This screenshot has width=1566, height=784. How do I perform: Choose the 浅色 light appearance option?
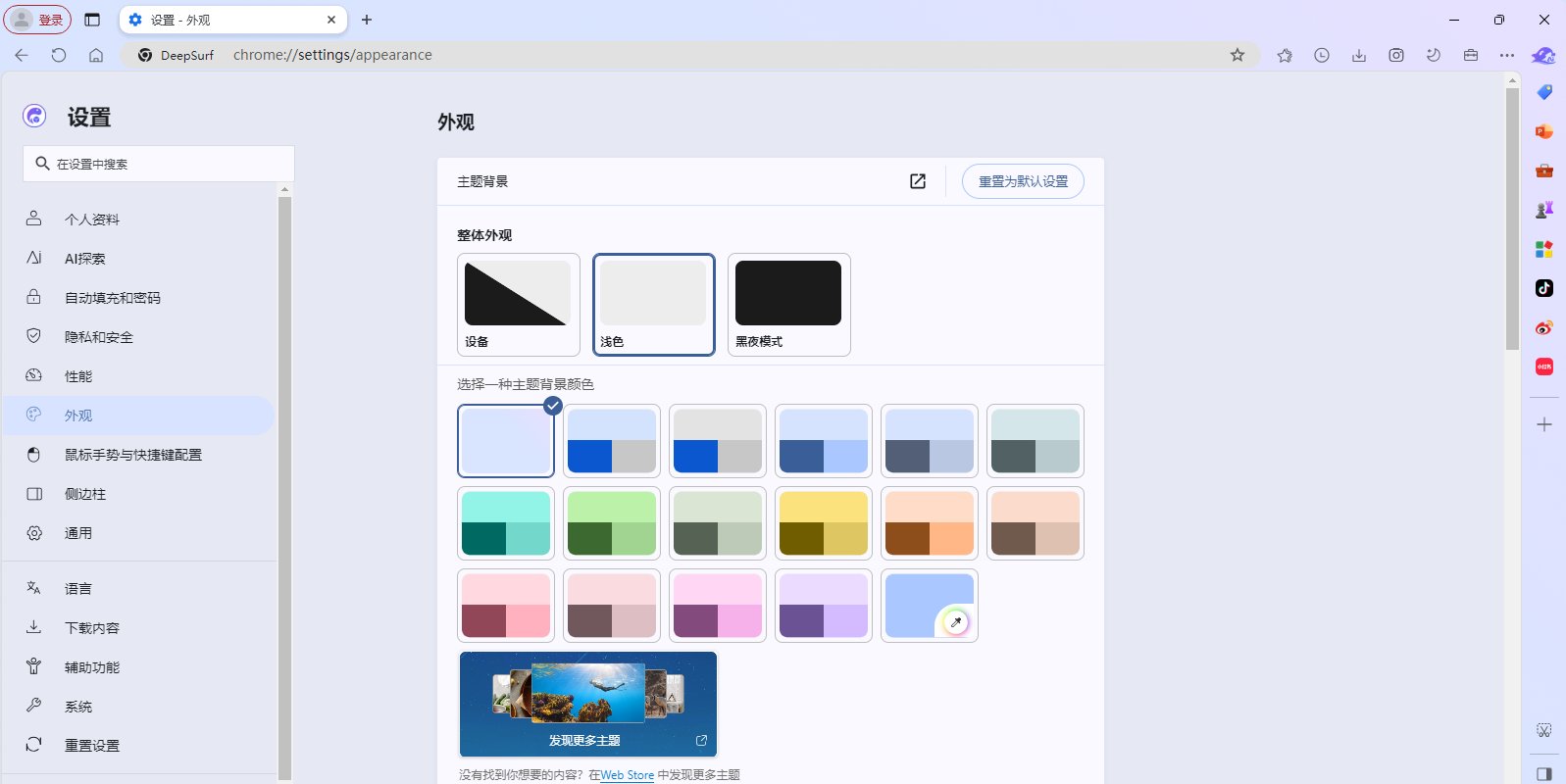pyautogui.click(x=653, y=305)
